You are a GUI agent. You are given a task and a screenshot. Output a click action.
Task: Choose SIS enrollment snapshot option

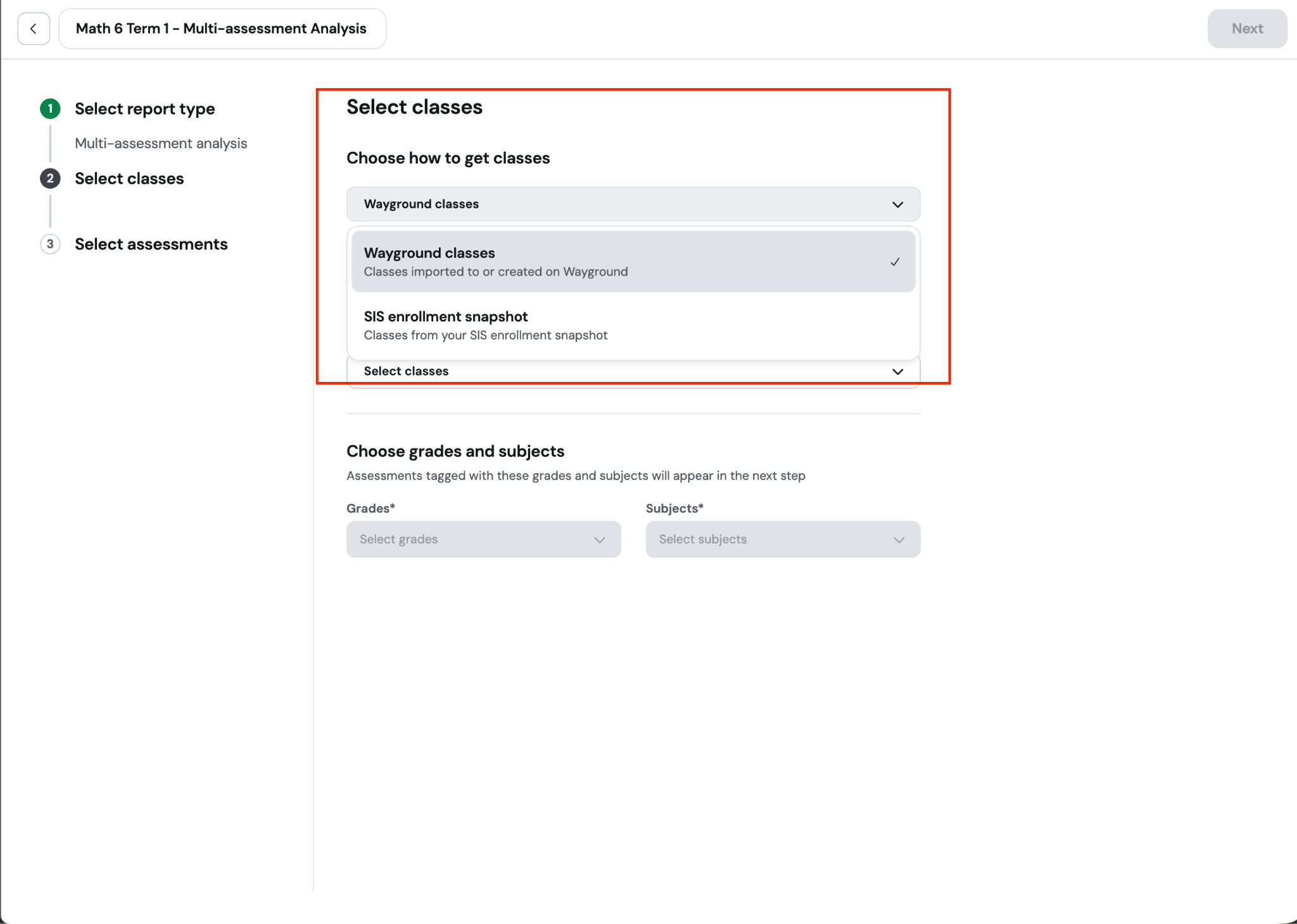(x=633, y=326)
